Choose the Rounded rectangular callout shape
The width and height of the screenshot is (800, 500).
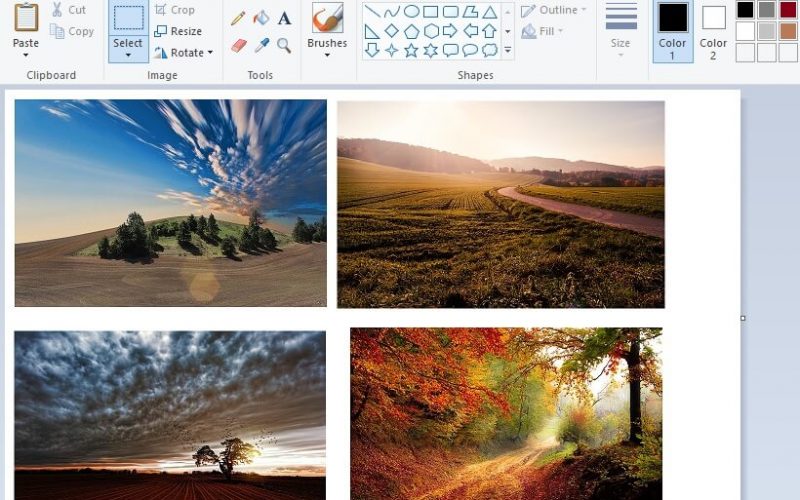[451, 50]
